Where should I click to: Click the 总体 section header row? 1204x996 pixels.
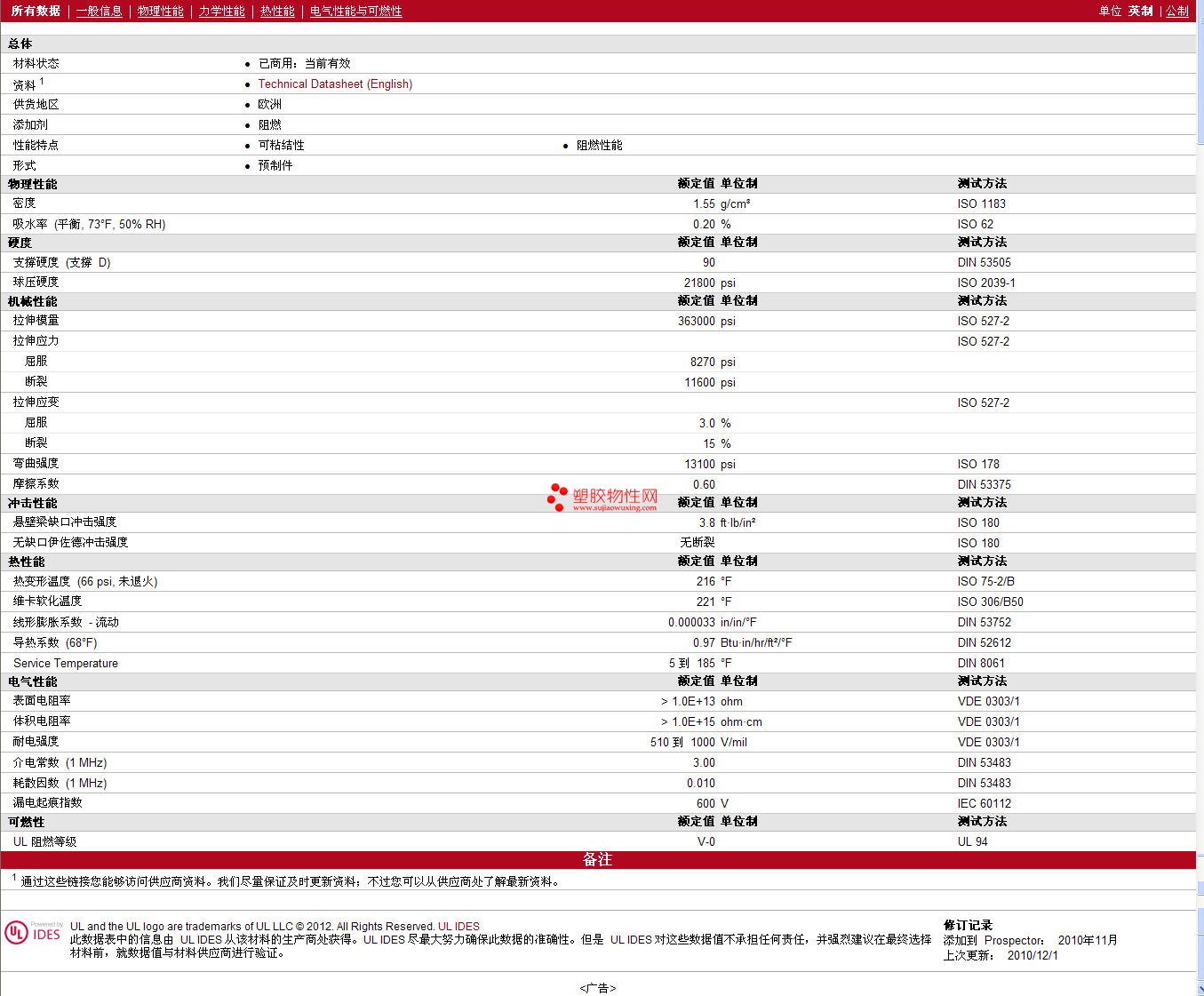(20, 44)
